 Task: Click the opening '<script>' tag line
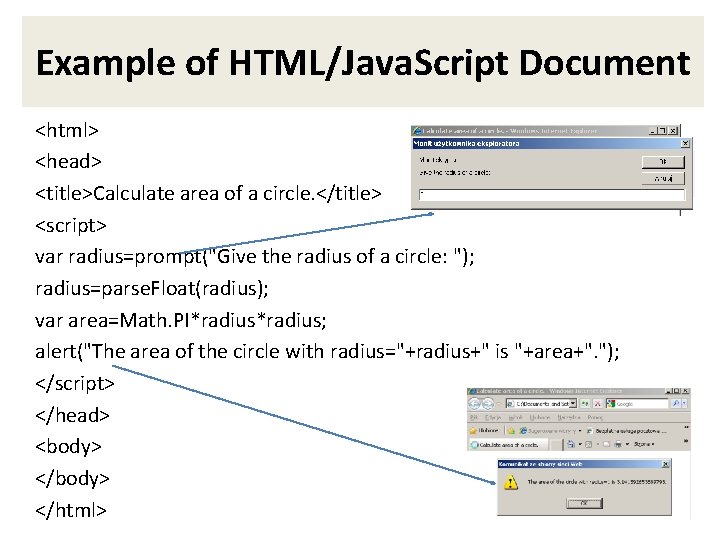click(71, 225)
